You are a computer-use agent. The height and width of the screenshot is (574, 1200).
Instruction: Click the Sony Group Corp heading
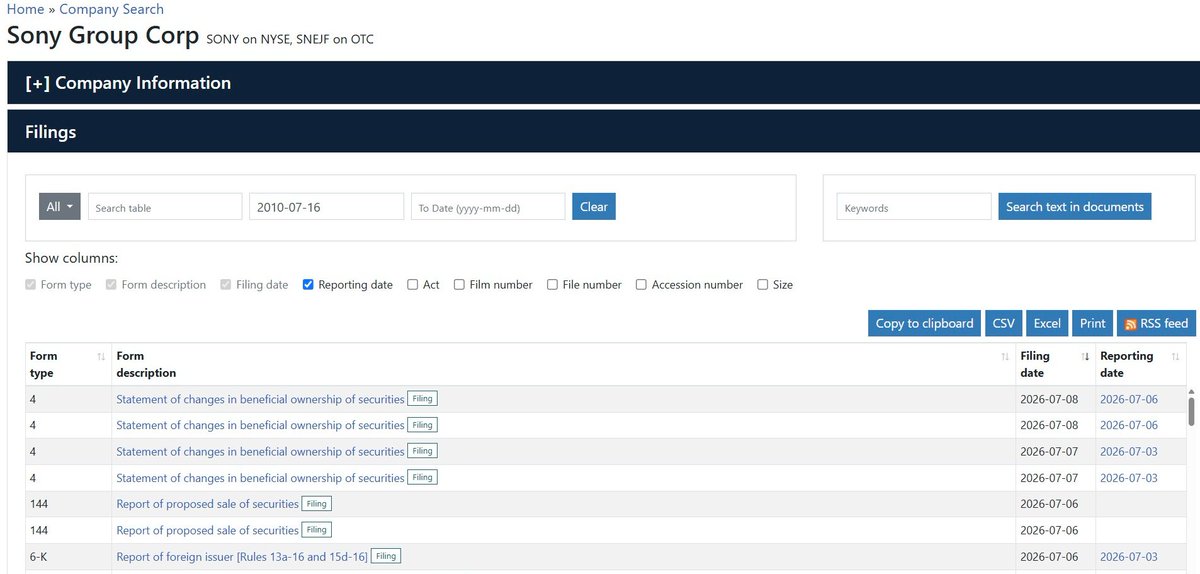click(103, 35)
